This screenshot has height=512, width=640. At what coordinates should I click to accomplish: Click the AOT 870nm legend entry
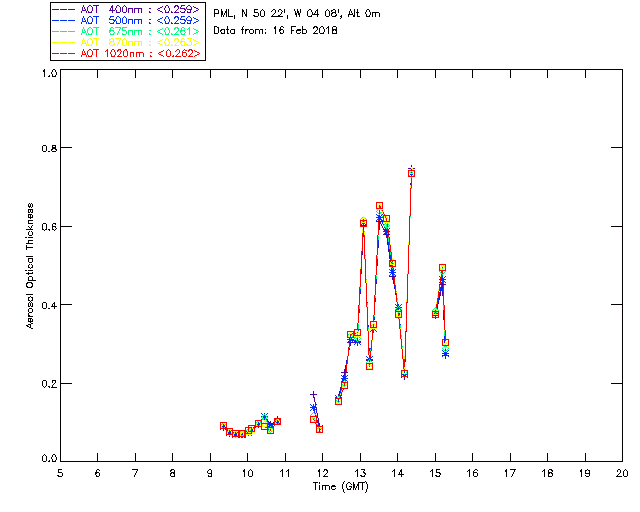(126, 42)
